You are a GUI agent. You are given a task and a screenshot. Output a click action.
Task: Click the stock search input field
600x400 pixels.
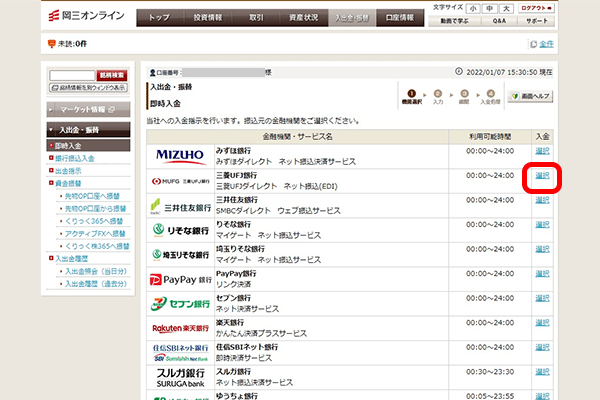pos(72,75)
